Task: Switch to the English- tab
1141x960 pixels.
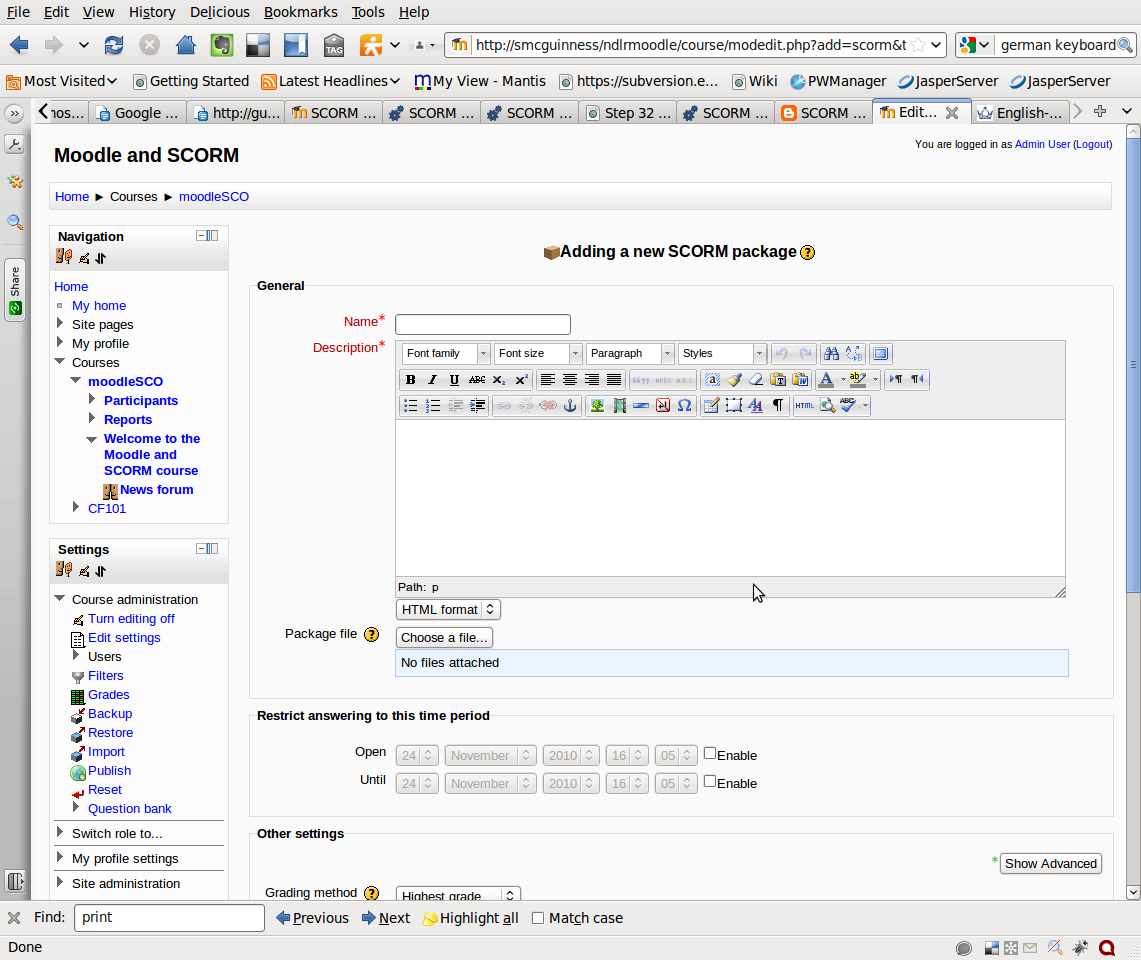Action: coord(1020,113)
